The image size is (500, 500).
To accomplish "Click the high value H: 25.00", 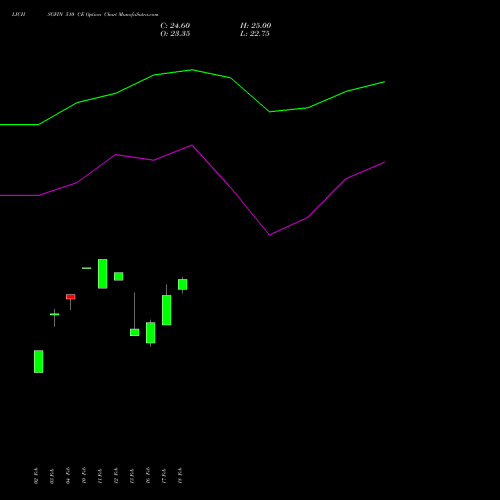I will point(255,26).
